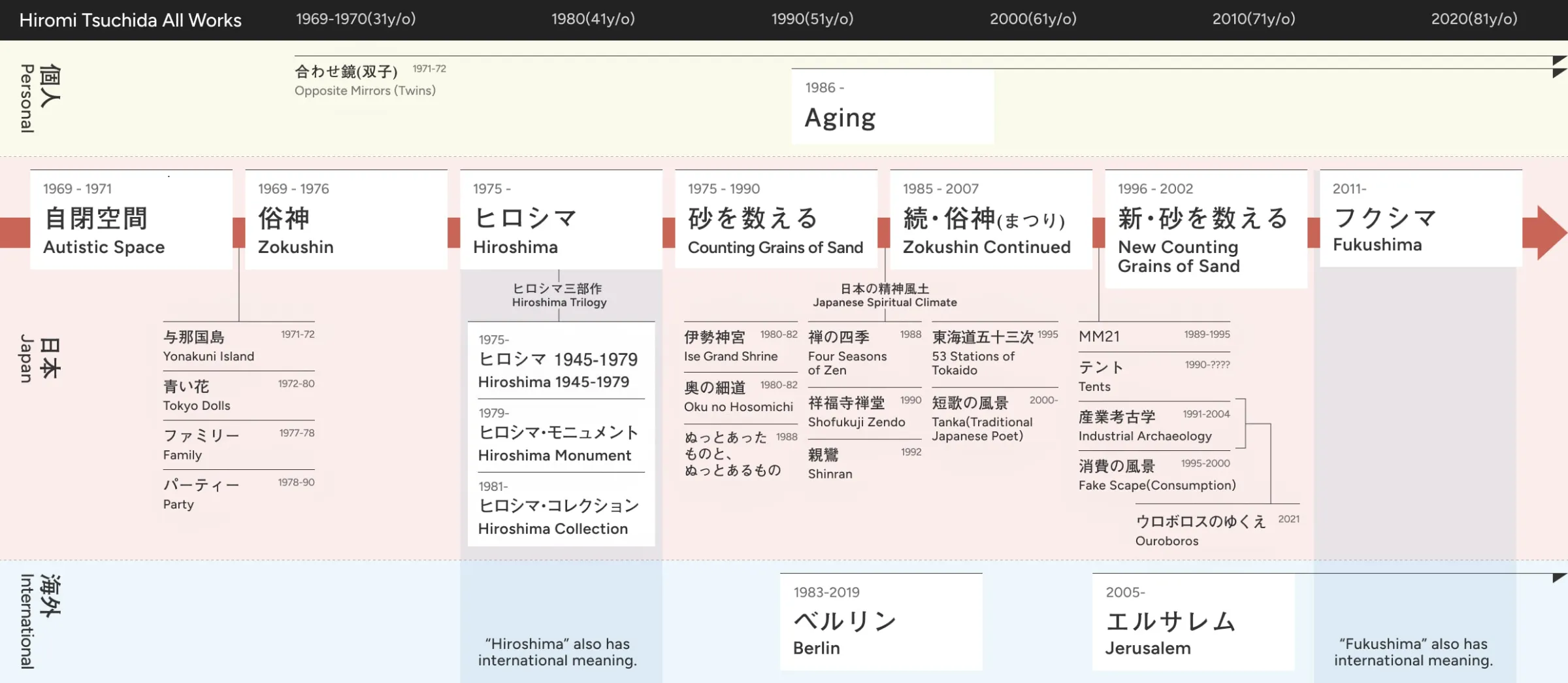Open the Aging series card
The height and width of the screenshot is (683, 1568).
pyautogui.click(x=892, y=107)
